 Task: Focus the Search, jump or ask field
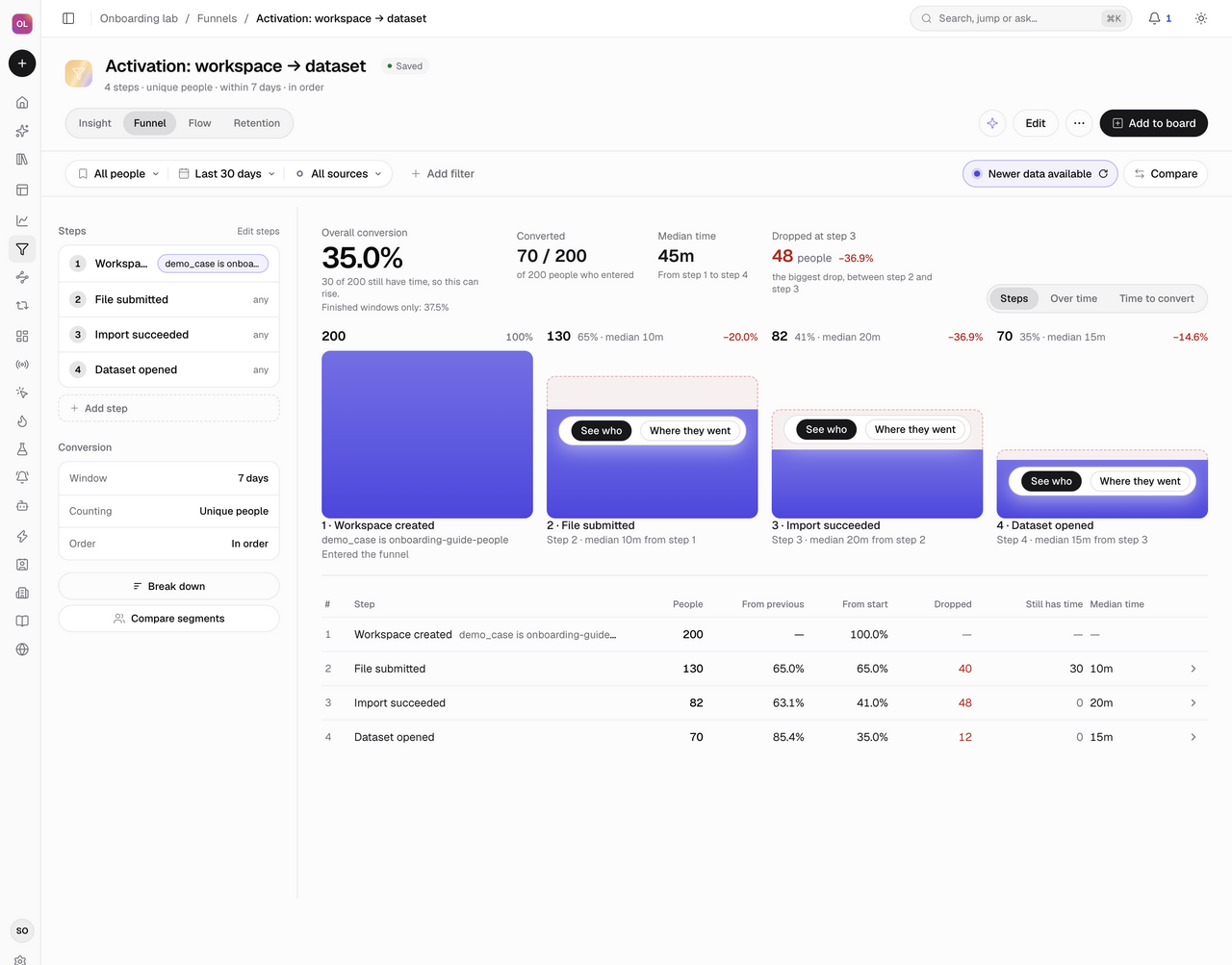[1021, 18]
